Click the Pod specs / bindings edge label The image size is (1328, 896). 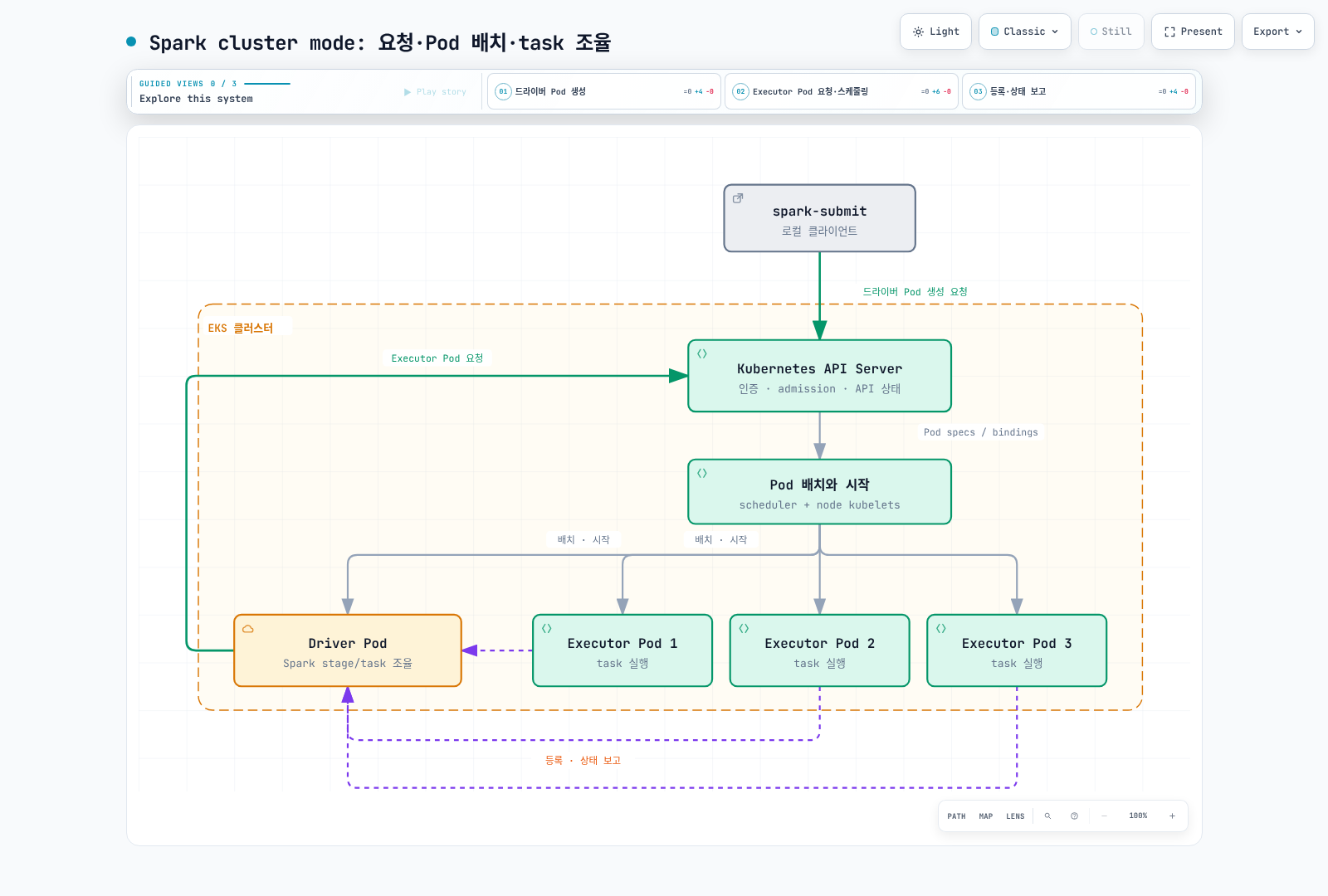[981, 432]
